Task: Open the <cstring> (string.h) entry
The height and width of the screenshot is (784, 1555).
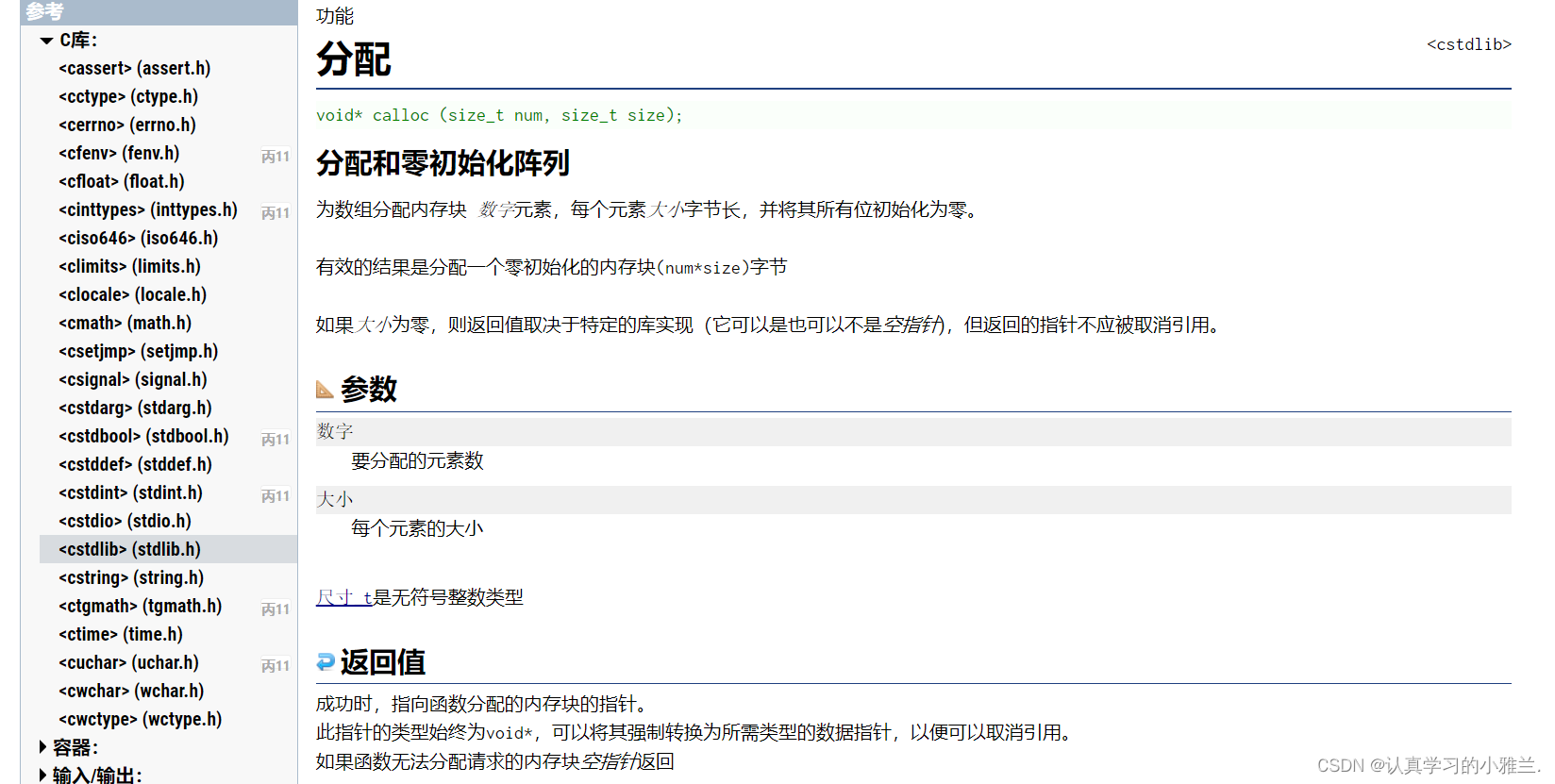Action: [x=131, y=577]
